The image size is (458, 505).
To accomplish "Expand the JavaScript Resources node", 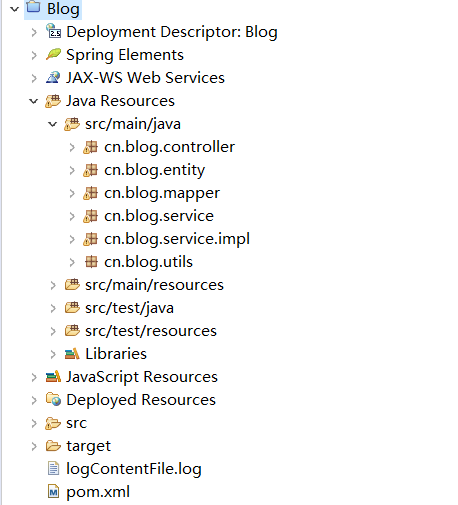I will (x=34, y=377).
